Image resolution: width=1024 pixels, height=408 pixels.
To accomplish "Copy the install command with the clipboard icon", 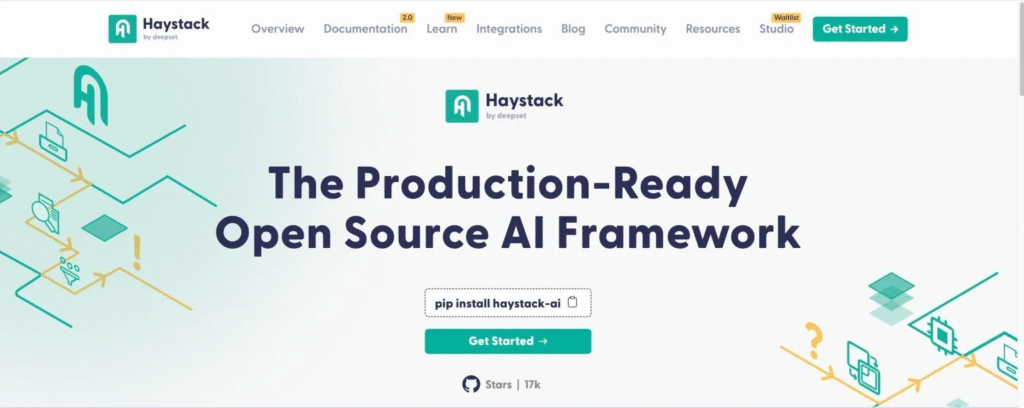I will [x=573, y=302].
